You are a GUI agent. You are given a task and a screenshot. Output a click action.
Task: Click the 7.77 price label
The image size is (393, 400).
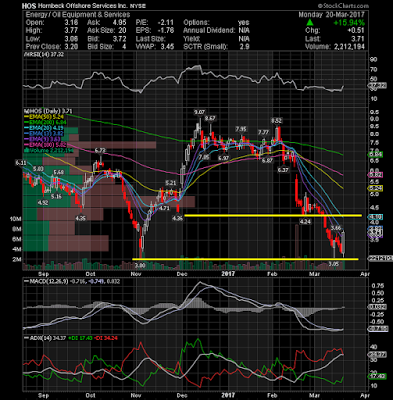click(263, 132)
